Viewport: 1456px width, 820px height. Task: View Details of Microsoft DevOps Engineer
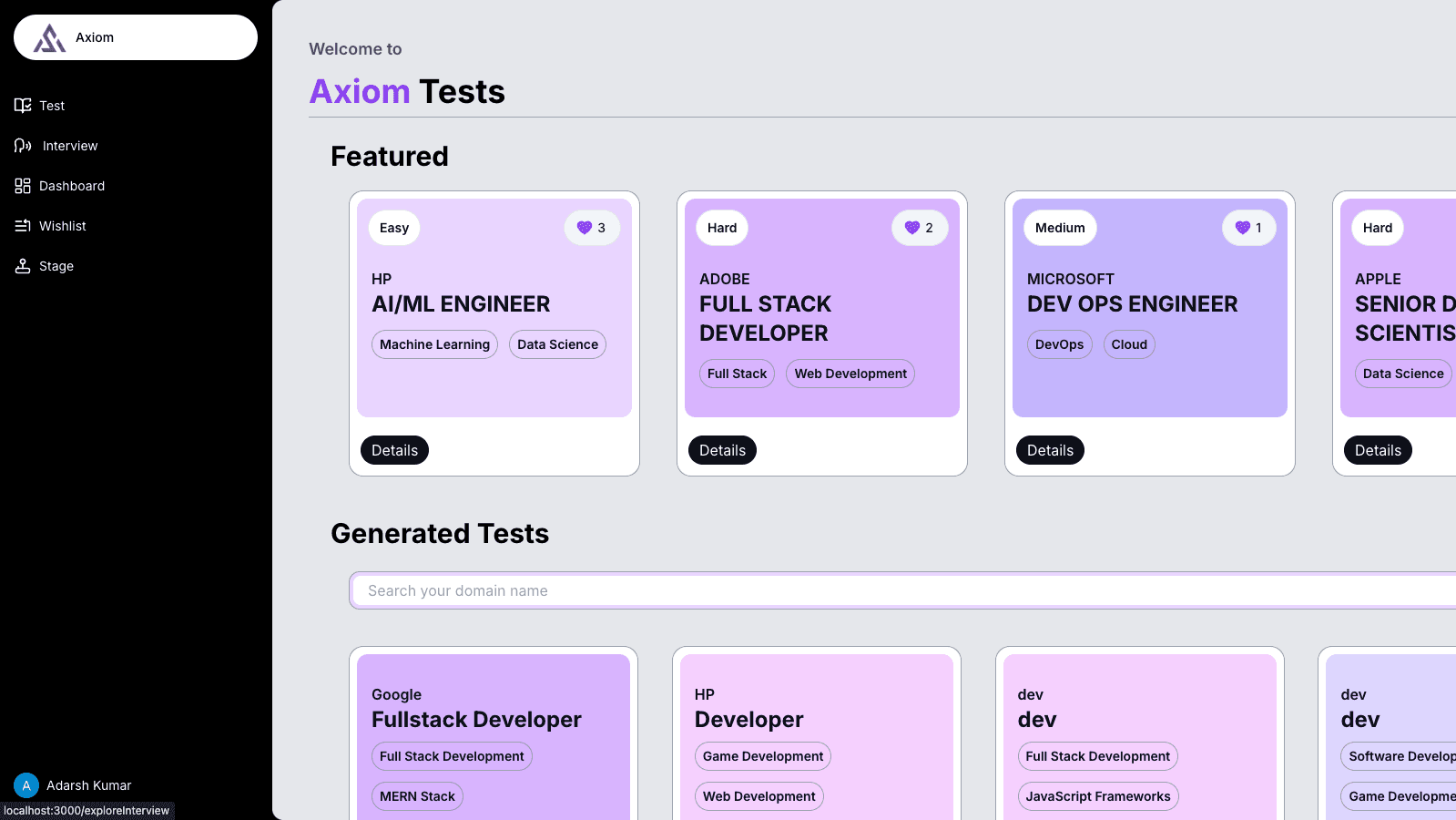pyautogui.click(x=1050, y=450)
